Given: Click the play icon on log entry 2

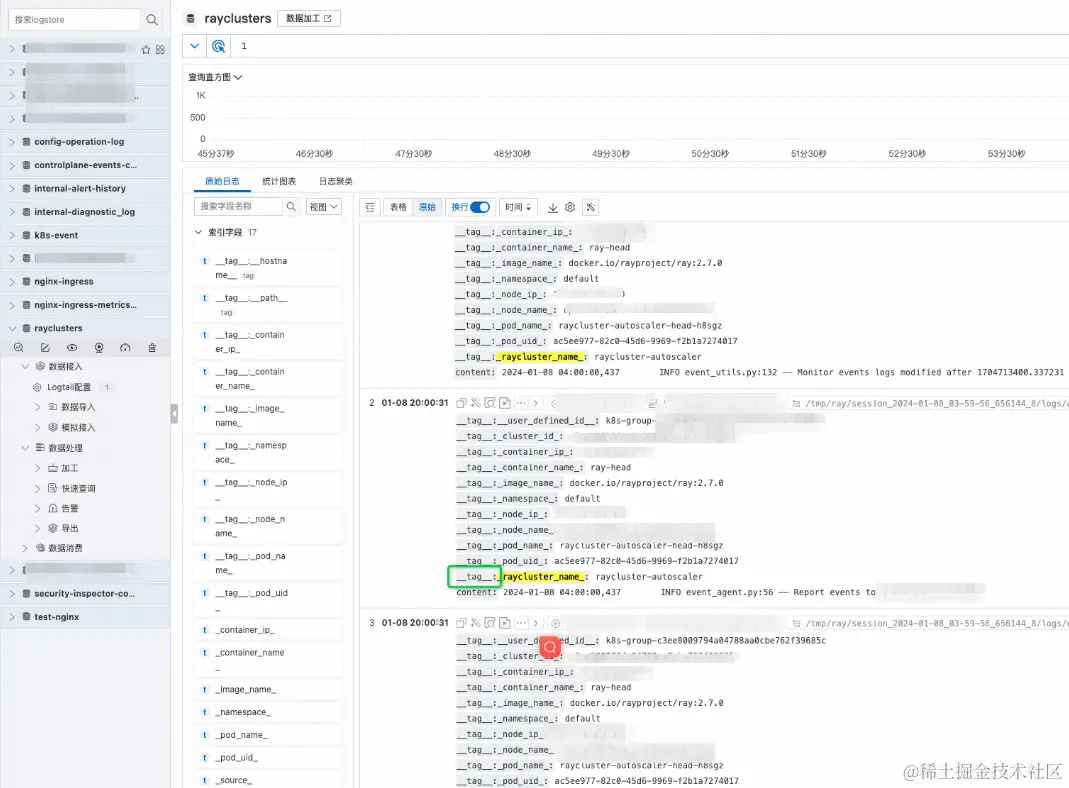Looking at the screenshot, I should [x=505, y=403].
